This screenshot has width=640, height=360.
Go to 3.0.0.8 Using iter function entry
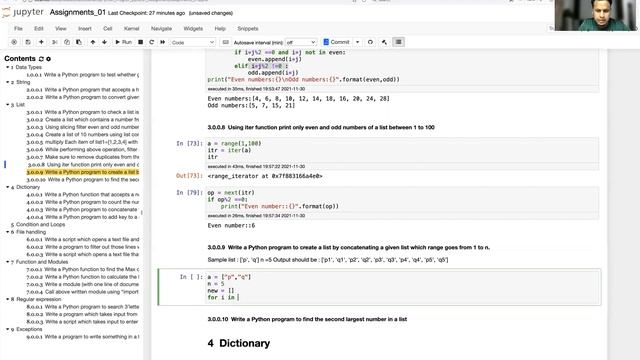(x=83, y=164)
